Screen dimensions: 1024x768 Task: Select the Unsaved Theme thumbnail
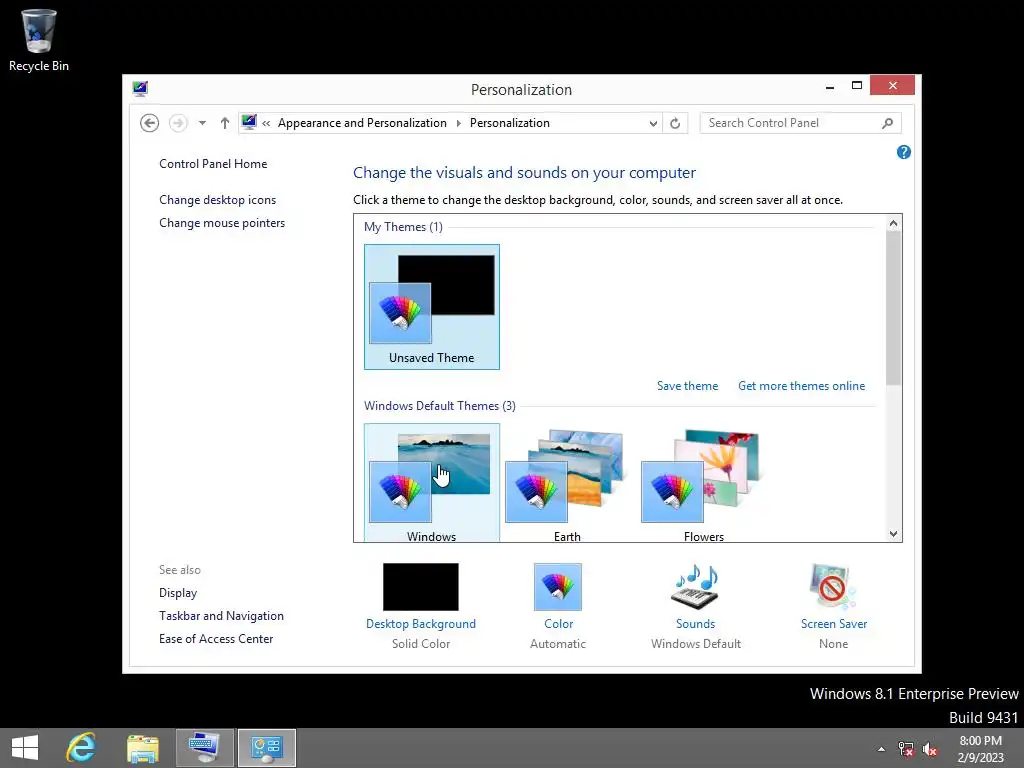pos(432,307)
